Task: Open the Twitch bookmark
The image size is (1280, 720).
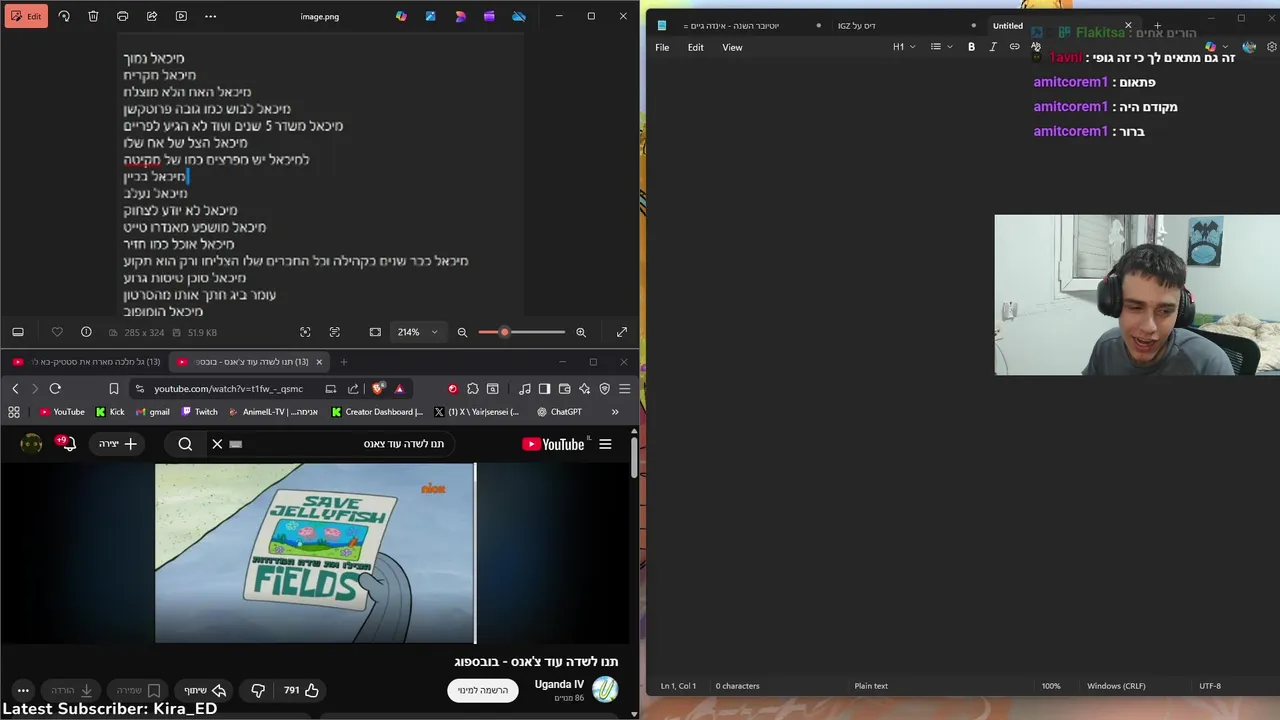Action: click(200, 412)
